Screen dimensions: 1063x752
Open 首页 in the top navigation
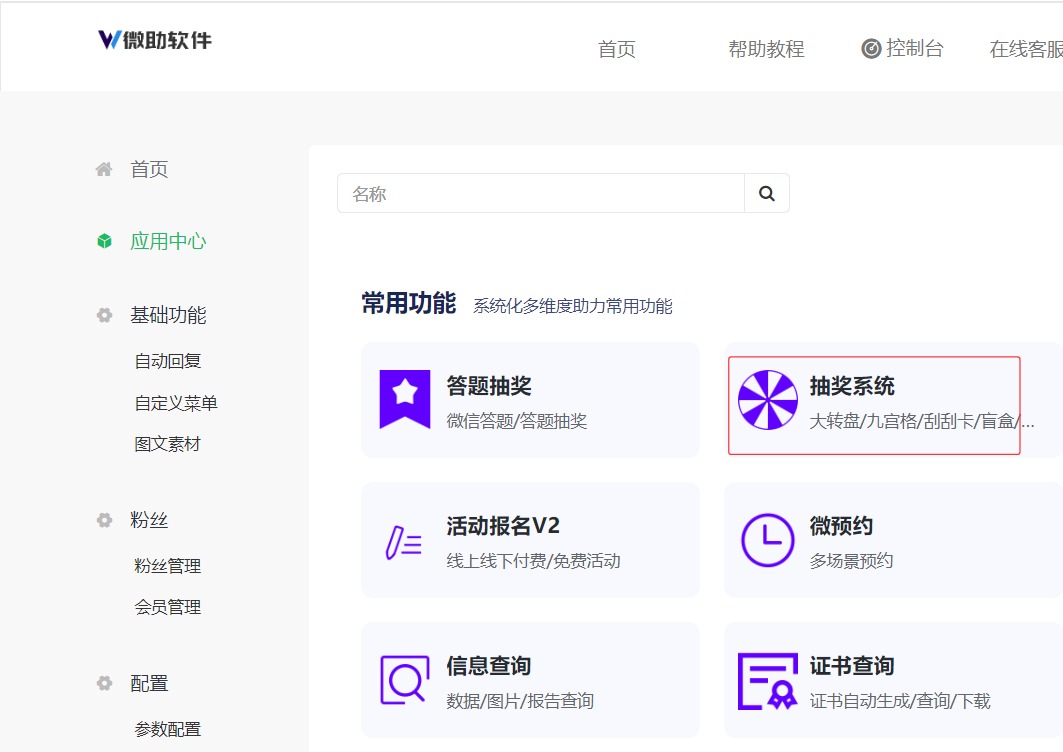point(616,49)
